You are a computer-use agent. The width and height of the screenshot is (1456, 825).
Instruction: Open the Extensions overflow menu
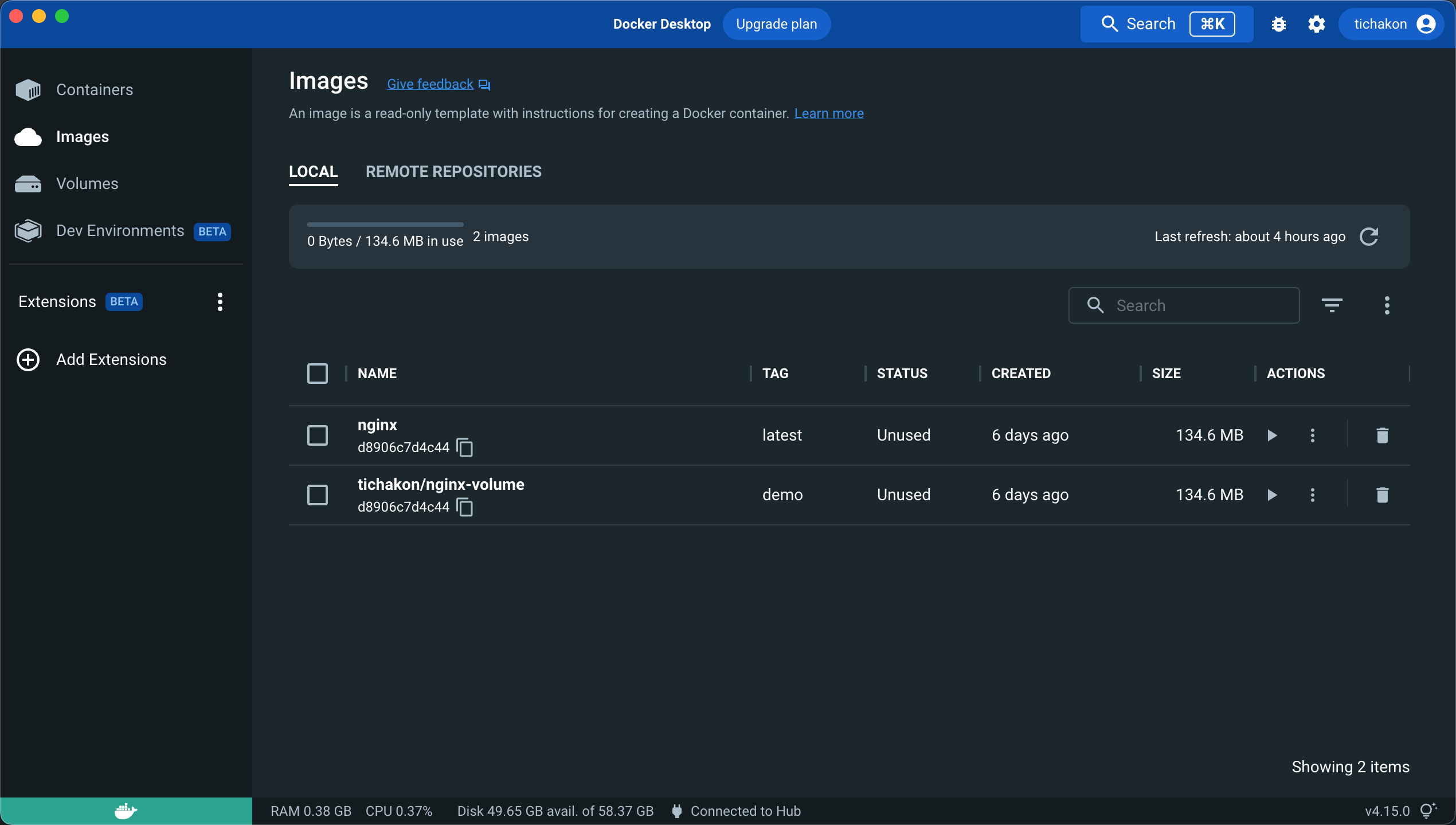coord(220,302)
